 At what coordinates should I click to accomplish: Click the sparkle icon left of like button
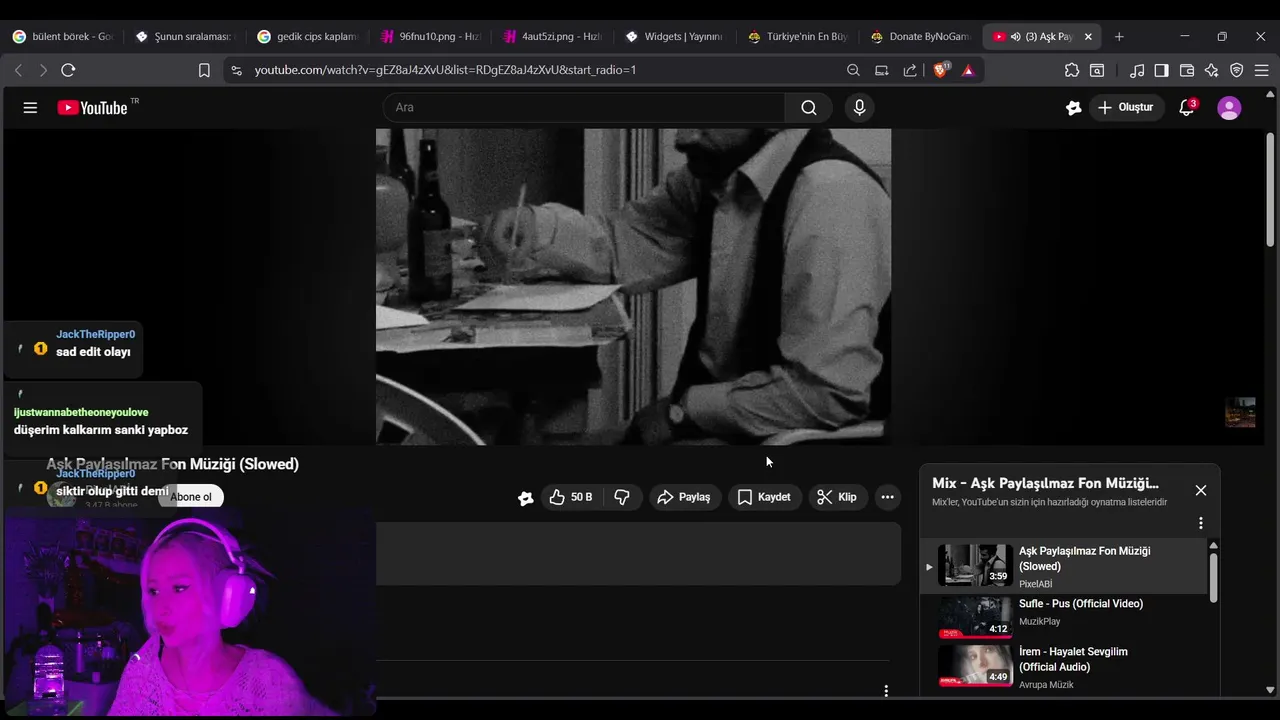(x=526, y=498)
